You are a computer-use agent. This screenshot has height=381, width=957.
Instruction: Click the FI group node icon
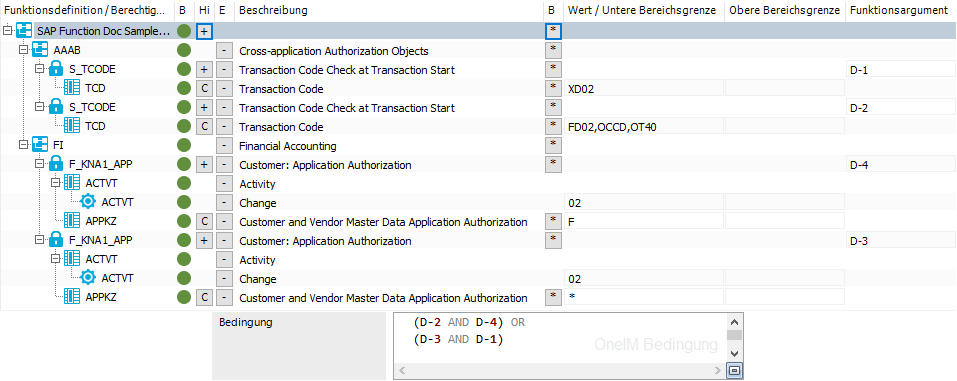coord(40,145)
